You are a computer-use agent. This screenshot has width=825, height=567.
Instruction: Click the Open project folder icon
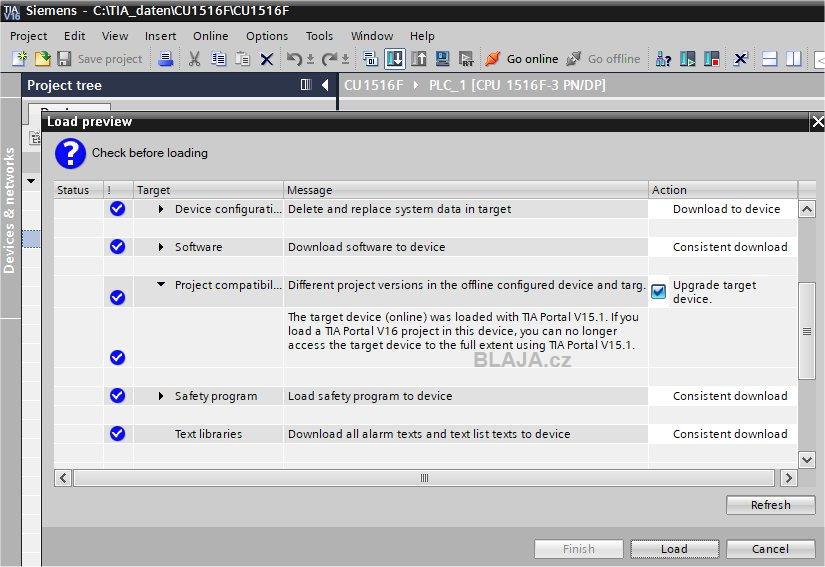[x=42, y=58]
